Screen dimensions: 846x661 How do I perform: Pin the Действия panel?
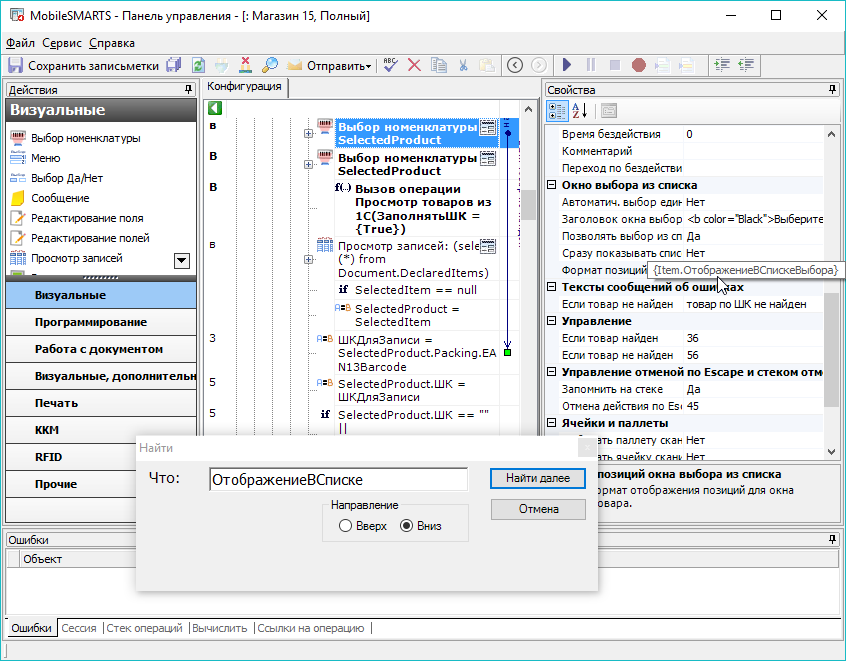[x=188, y=90]
